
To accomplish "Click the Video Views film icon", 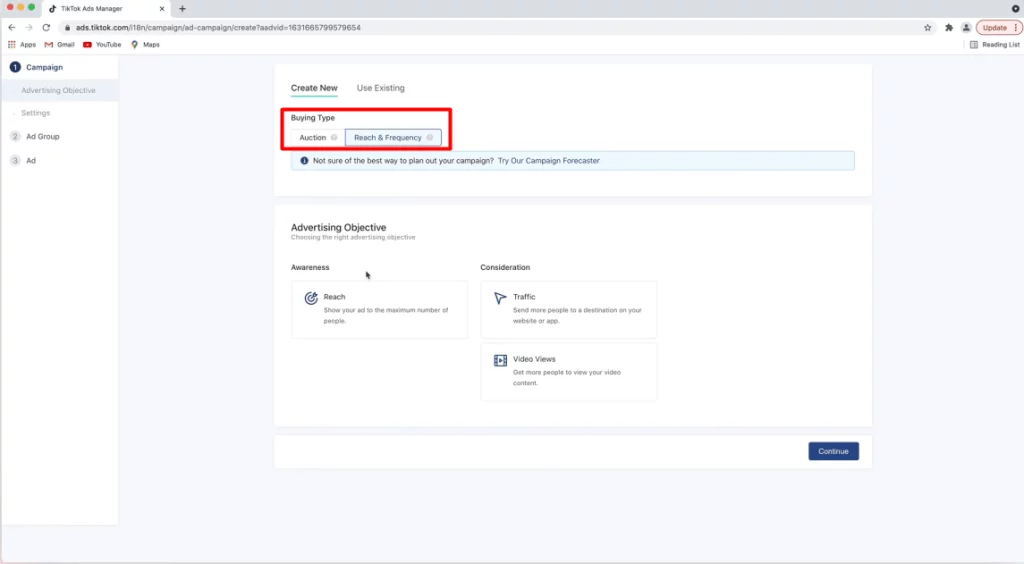I will click(500, 360).
